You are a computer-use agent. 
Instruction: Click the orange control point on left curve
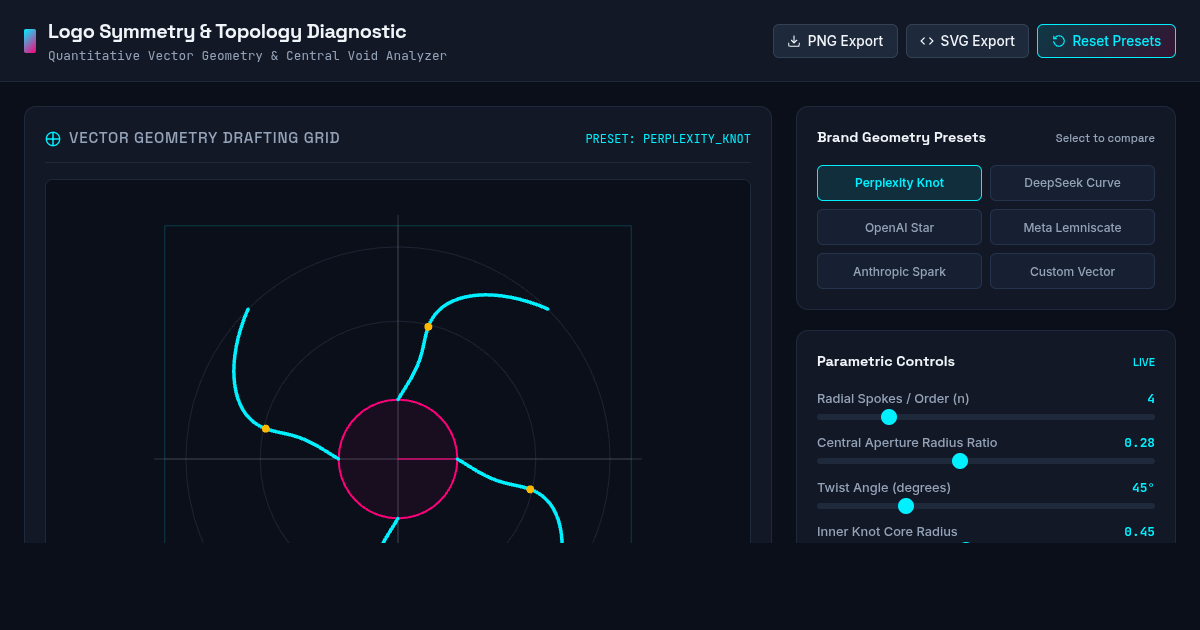tap(265, 429)
